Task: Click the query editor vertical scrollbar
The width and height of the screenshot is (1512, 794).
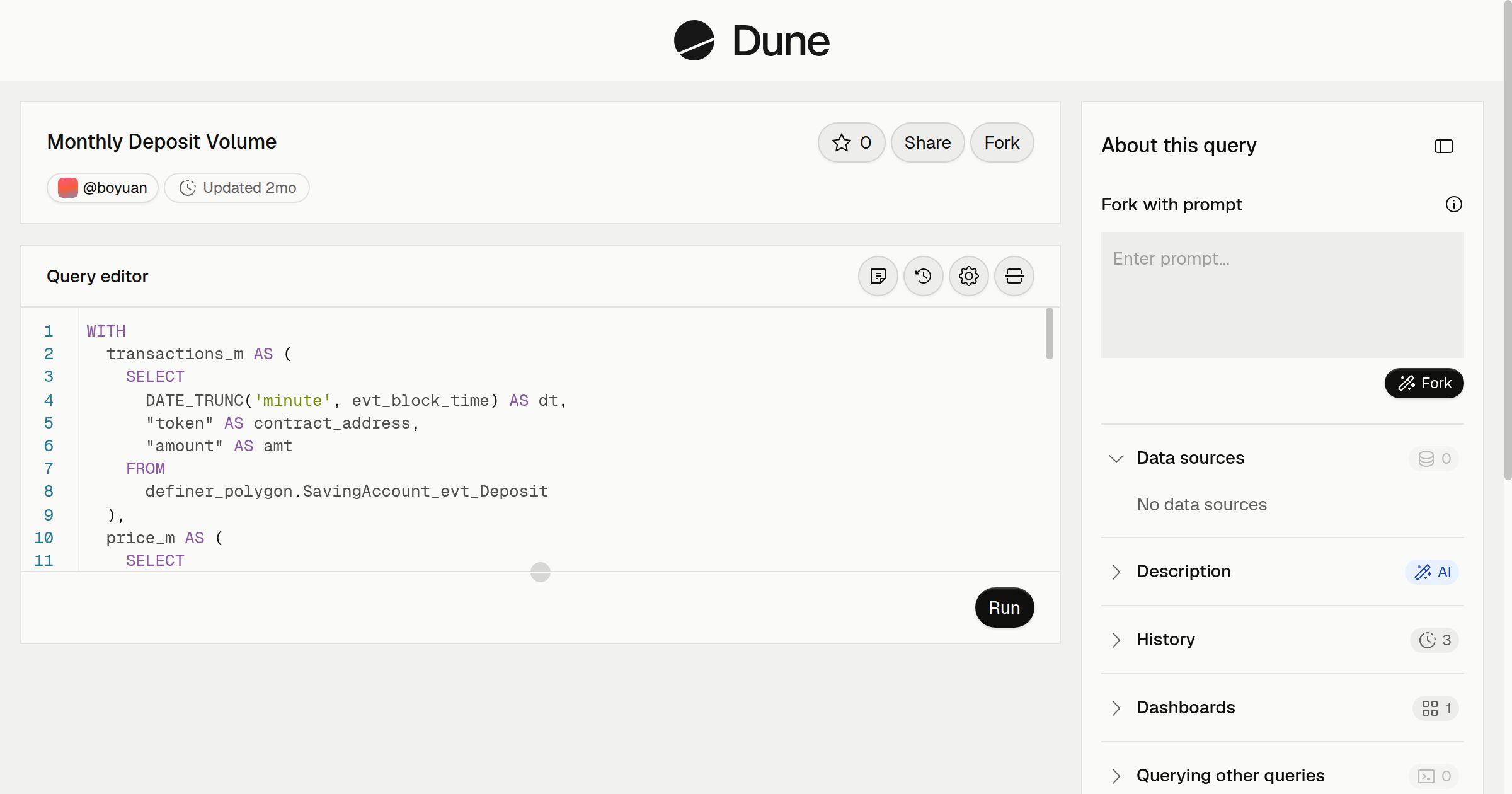Action: click(1049, 334)
